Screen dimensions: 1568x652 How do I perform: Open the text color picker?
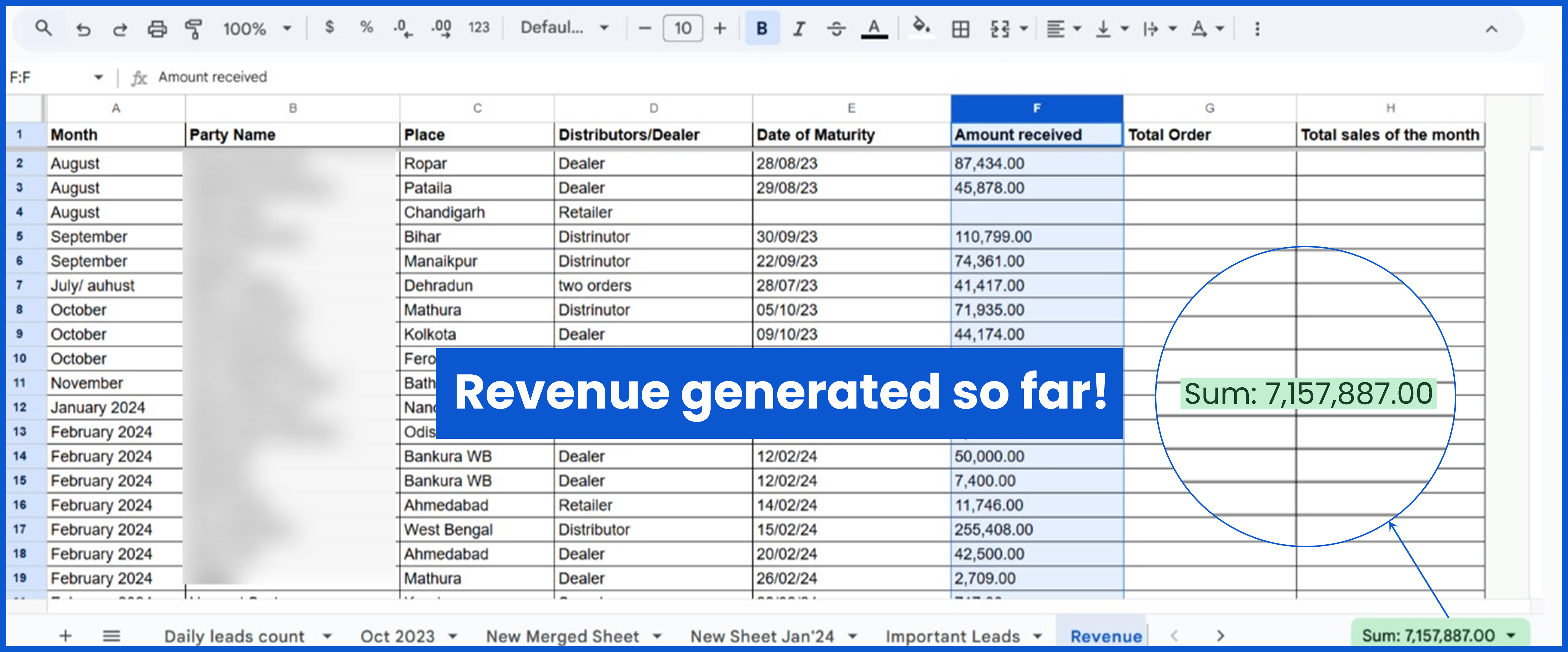pos(874,28)
